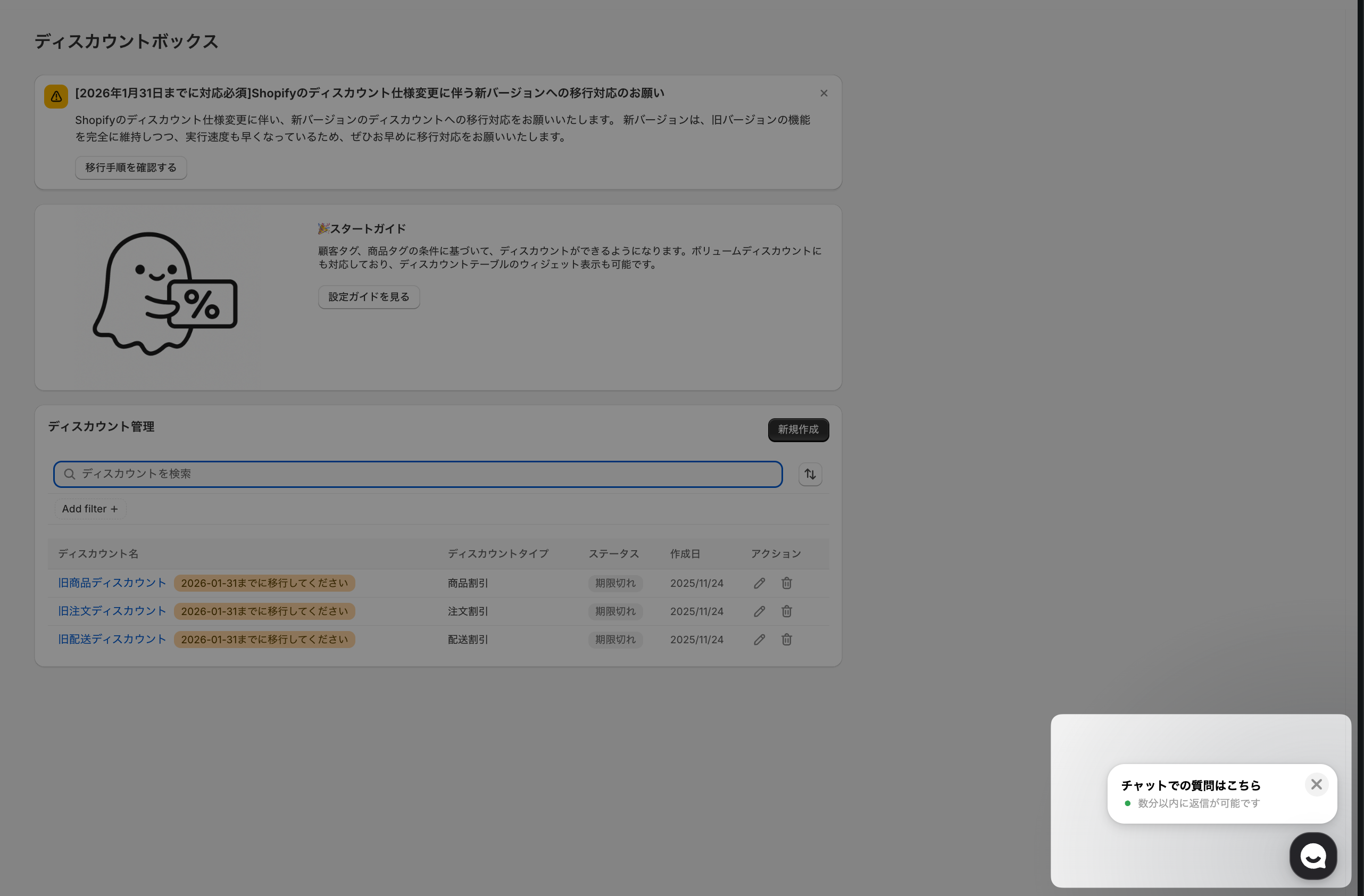The height and width of the screenshot is (896, 1364).
Task: Edit 旧商品ディスカウント with pencil icon
Action: click(x=759, y=583)
